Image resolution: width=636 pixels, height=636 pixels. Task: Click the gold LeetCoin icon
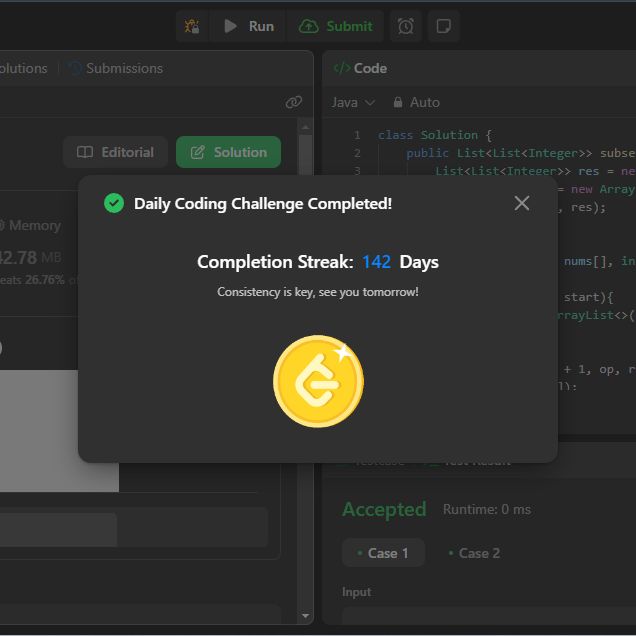pyautogui.click(x=318, y=381)
